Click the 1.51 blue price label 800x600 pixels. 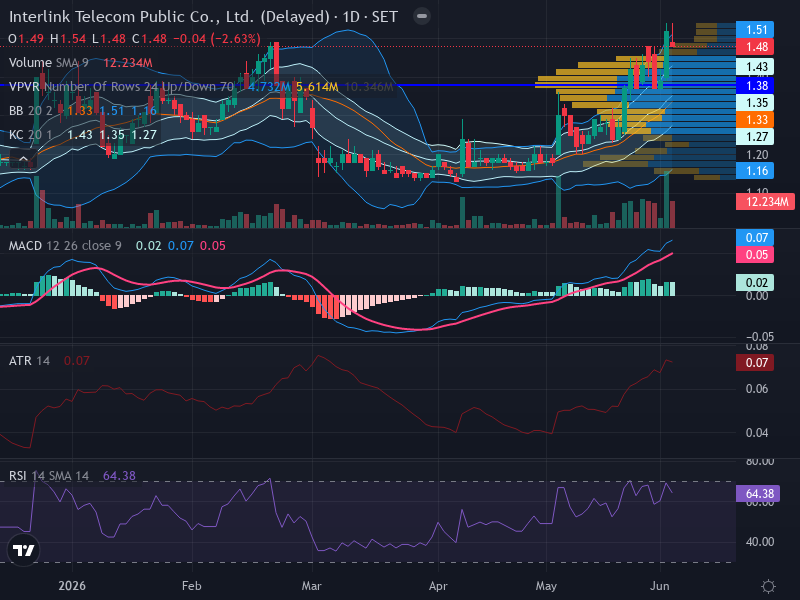[755, 30]
